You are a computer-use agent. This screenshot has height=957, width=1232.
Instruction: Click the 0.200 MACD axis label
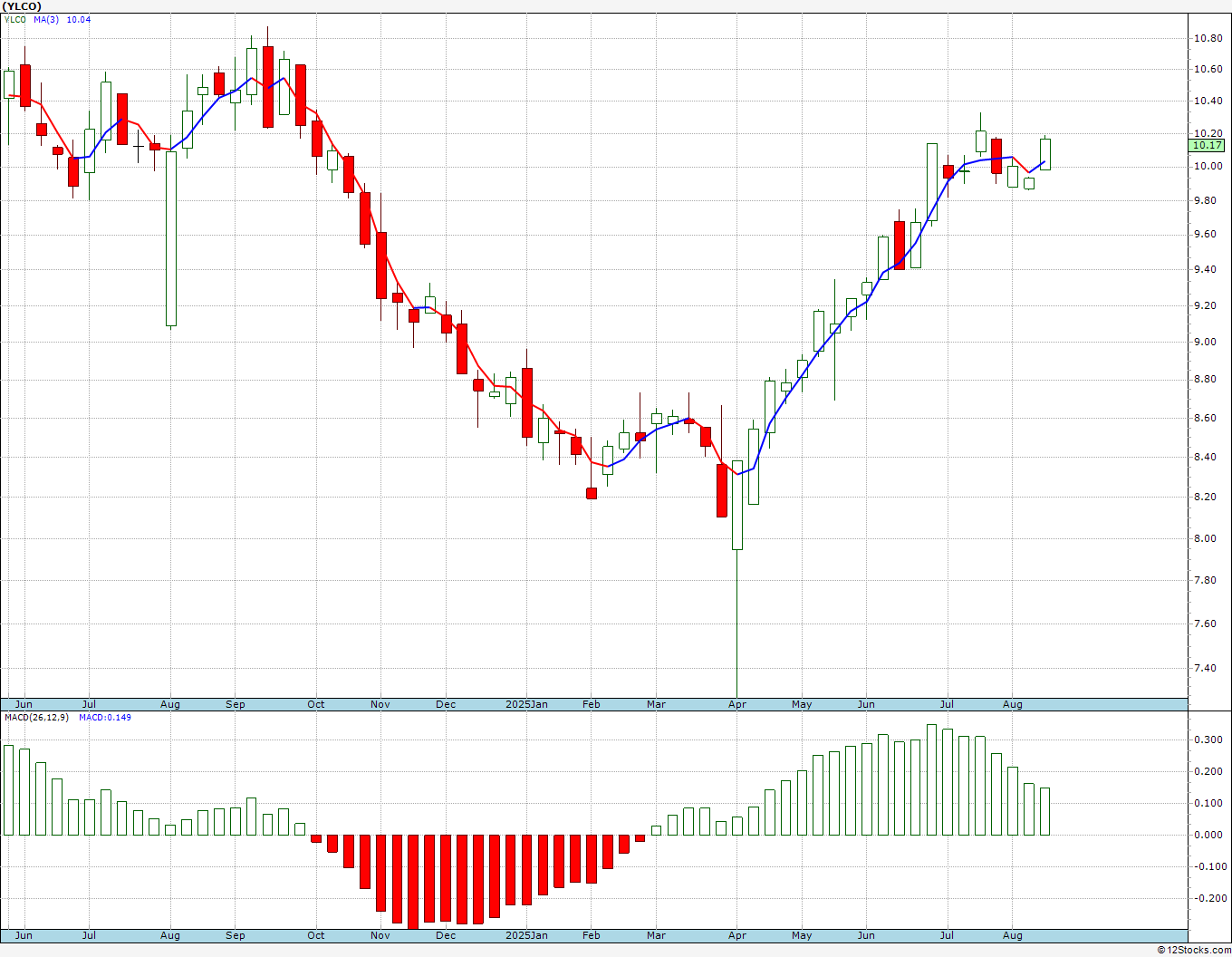[x=1208, y=771]
